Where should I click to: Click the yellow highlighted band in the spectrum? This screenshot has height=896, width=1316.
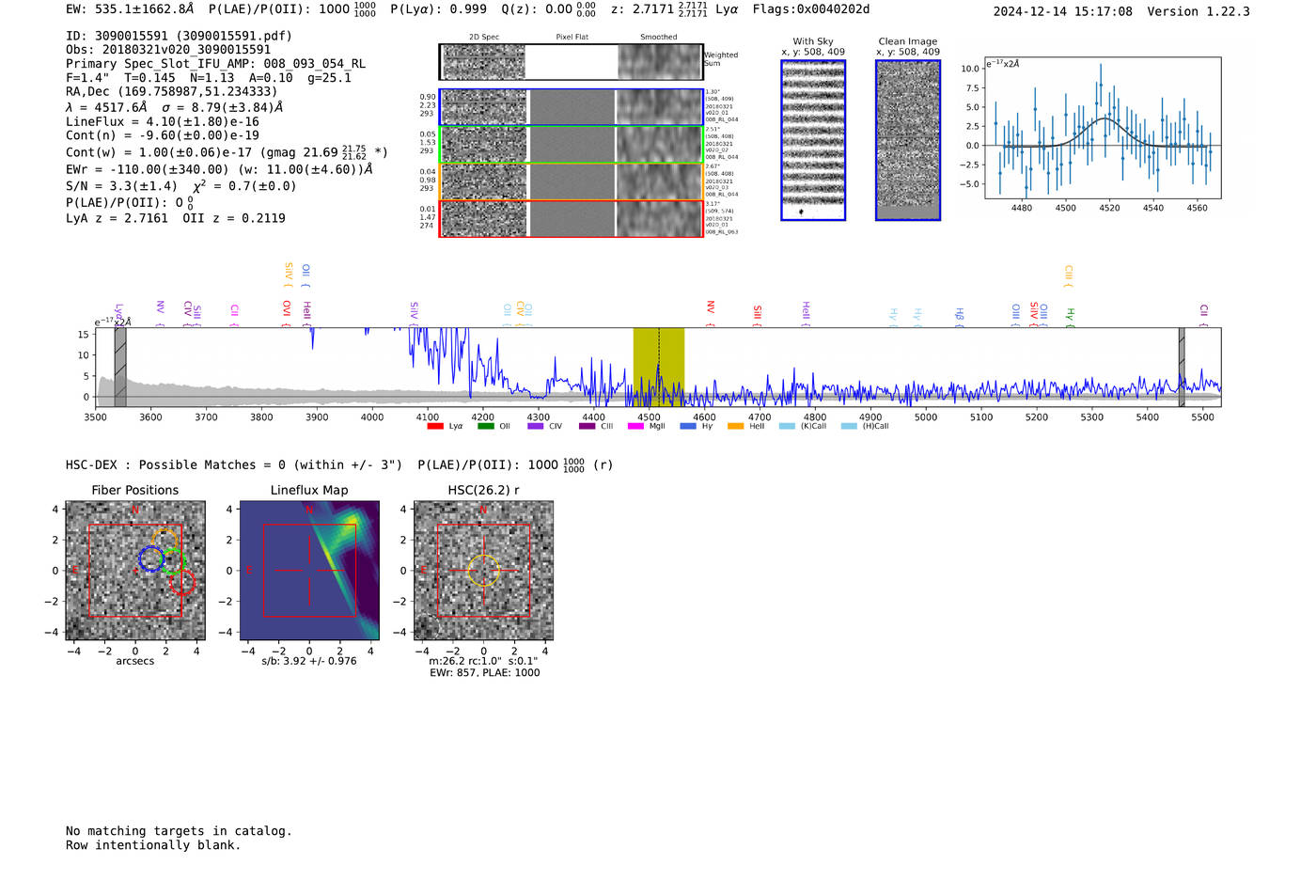pyautogui.click(x=659, y=367)
